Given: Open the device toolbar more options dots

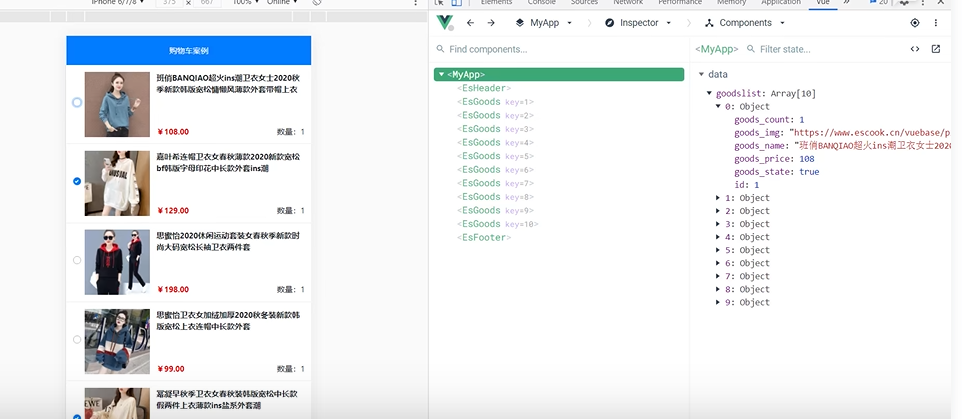Looking at the screenshot, I should 416,2.
